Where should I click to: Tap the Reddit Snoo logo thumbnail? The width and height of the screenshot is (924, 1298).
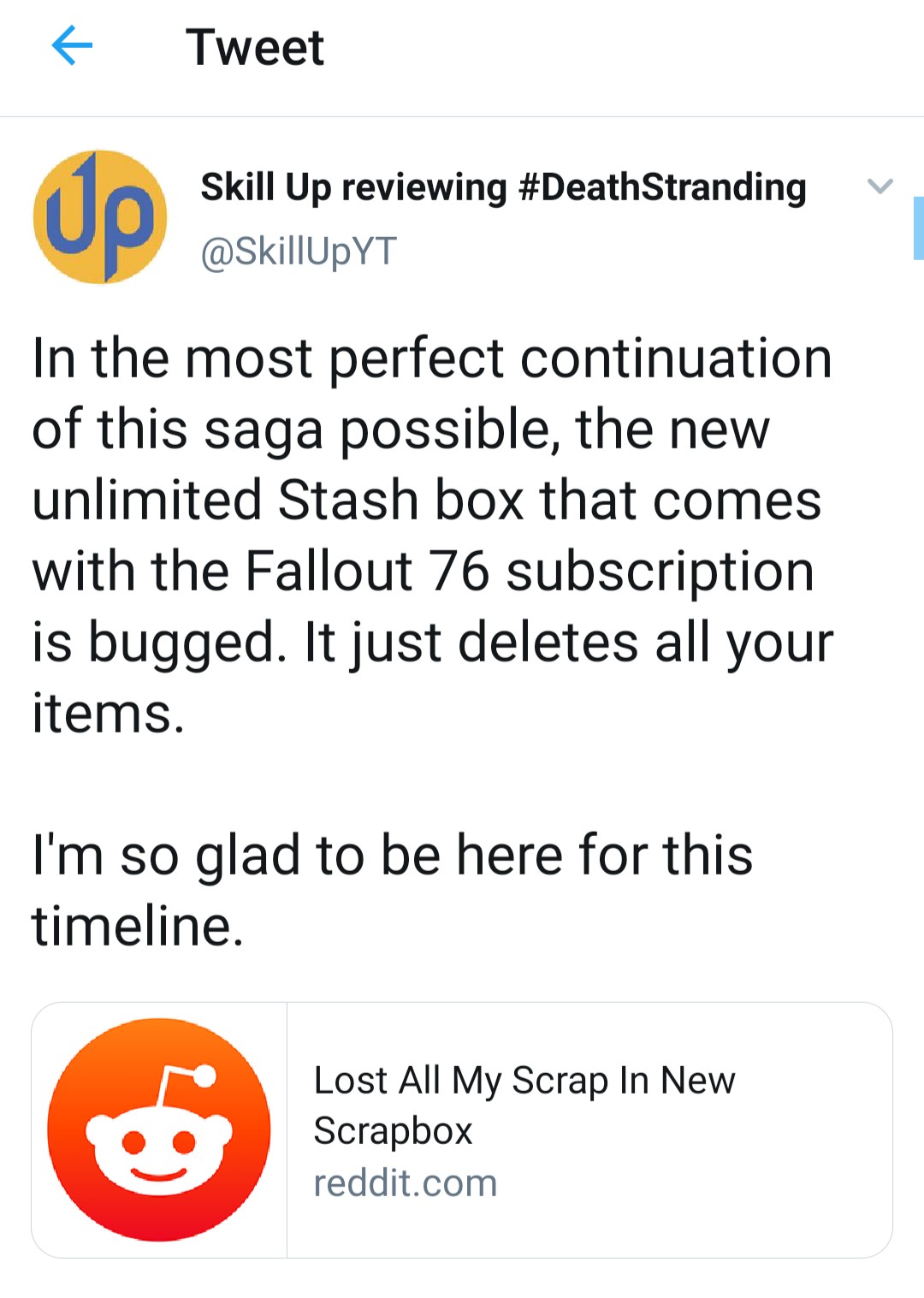click(159, 1129)
